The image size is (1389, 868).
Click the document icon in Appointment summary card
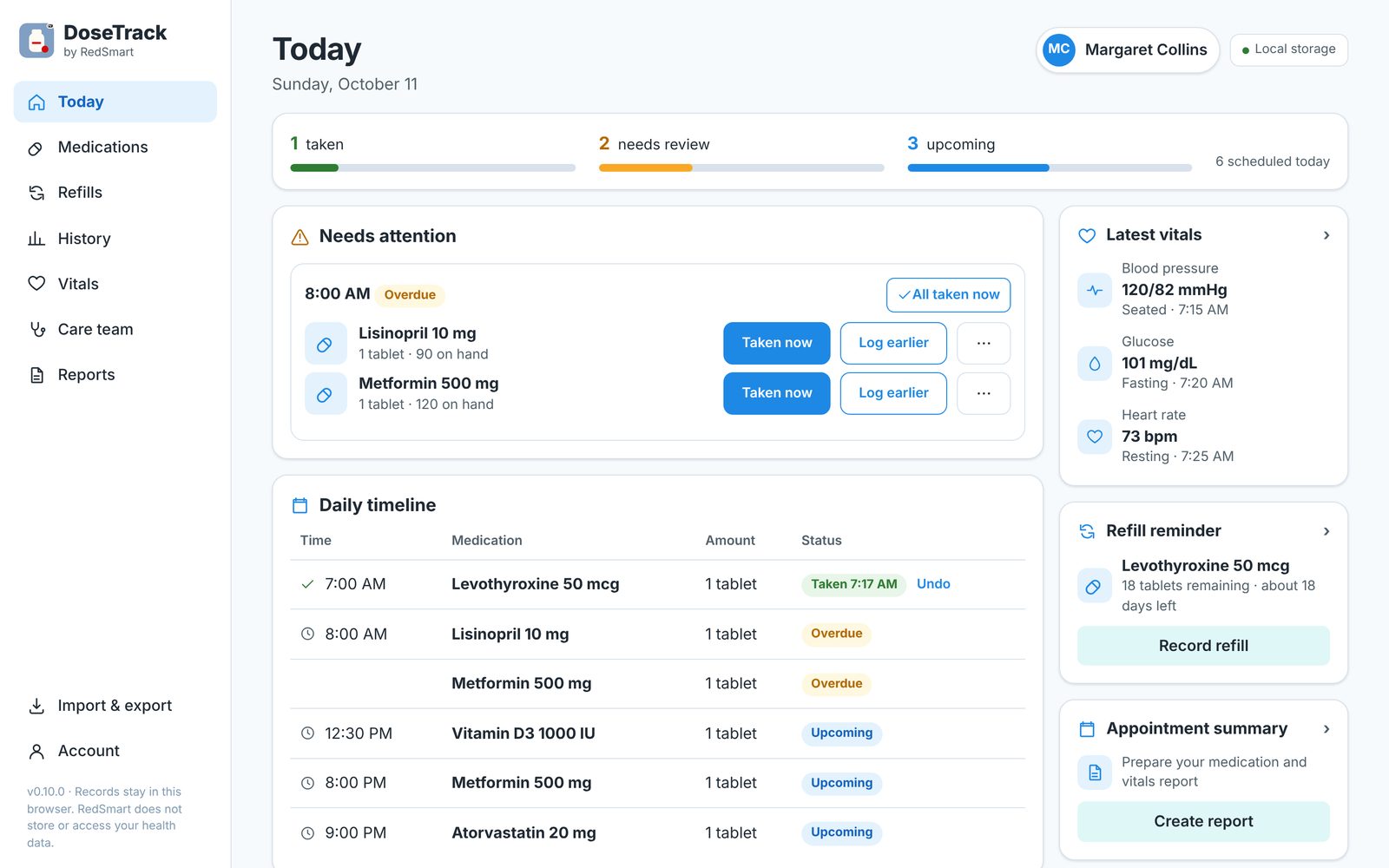(1095, 772)
